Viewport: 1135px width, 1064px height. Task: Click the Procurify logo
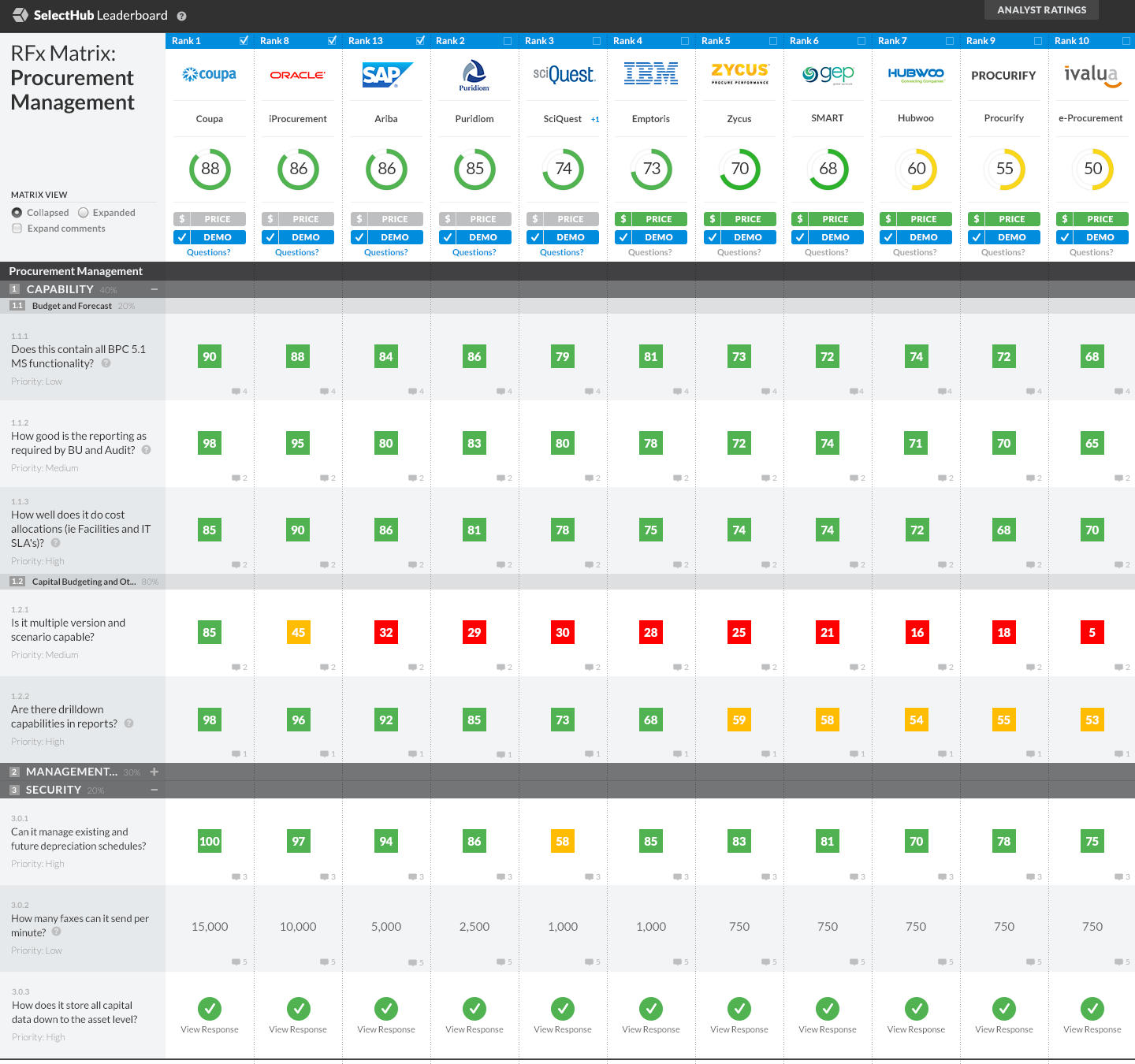pyautogui.click(x=1003, y=75)
